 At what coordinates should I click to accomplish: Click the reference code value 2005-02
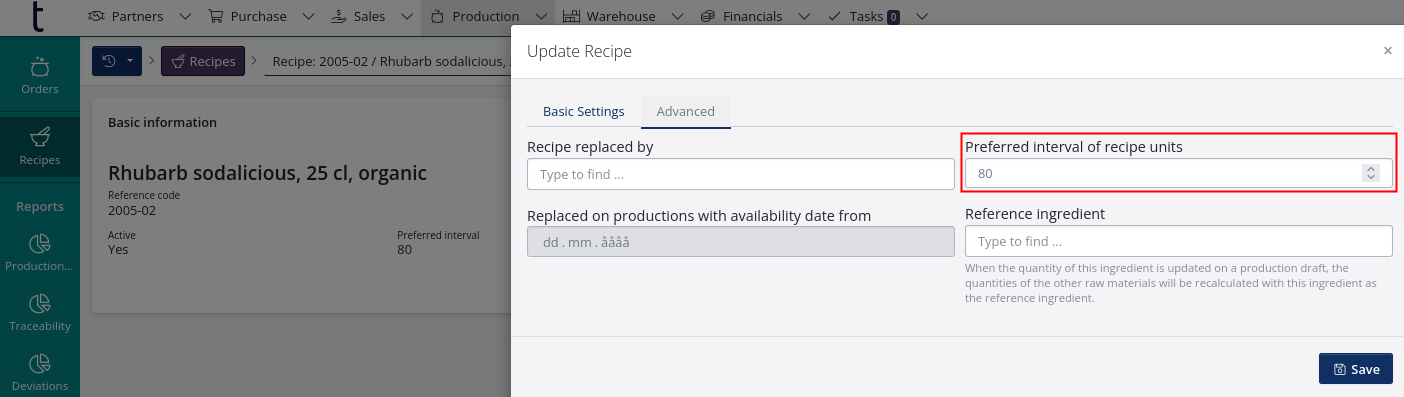[x=132, y=211]
